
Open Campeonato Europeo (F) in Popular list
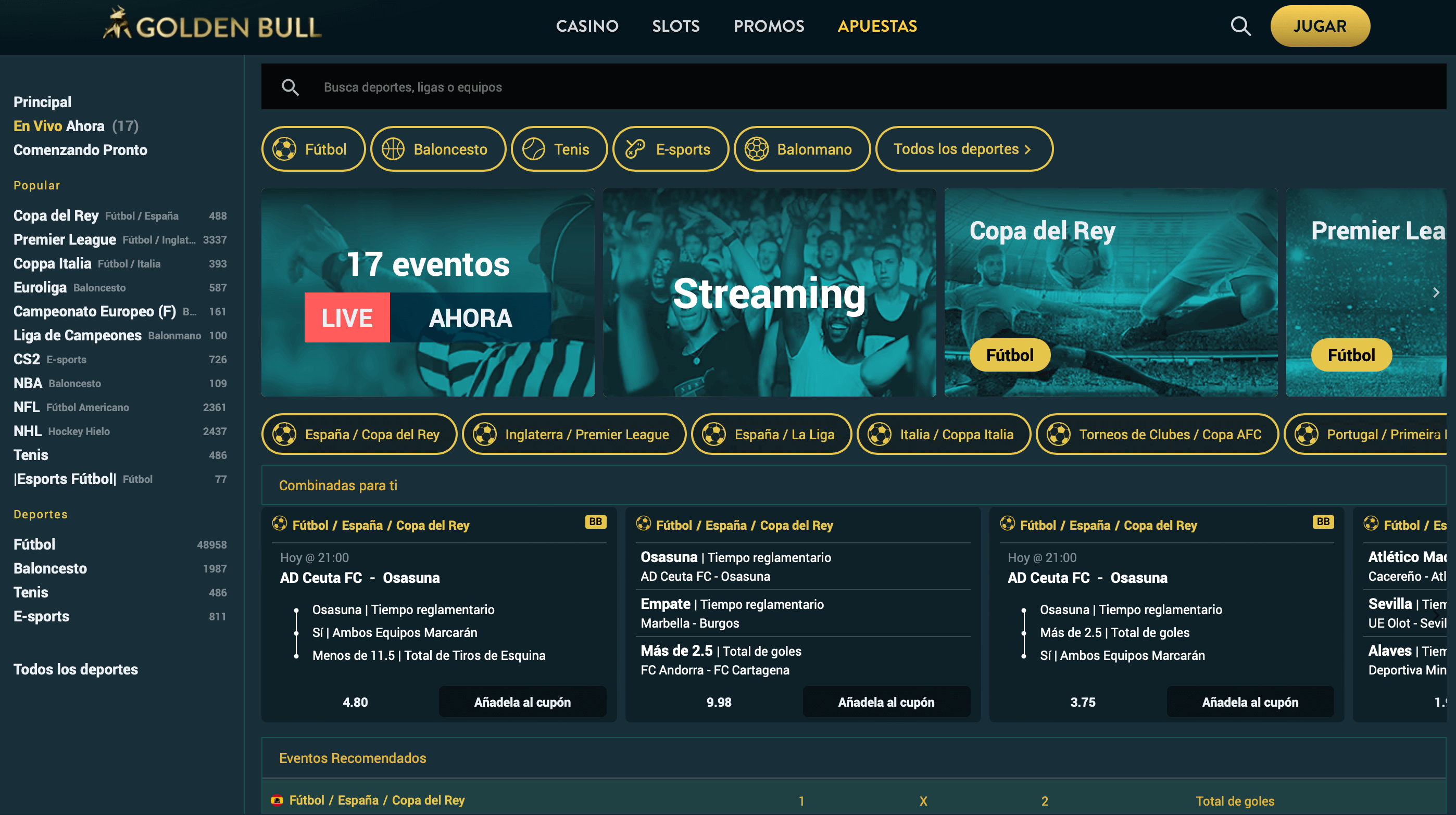(x=120, y=311)
